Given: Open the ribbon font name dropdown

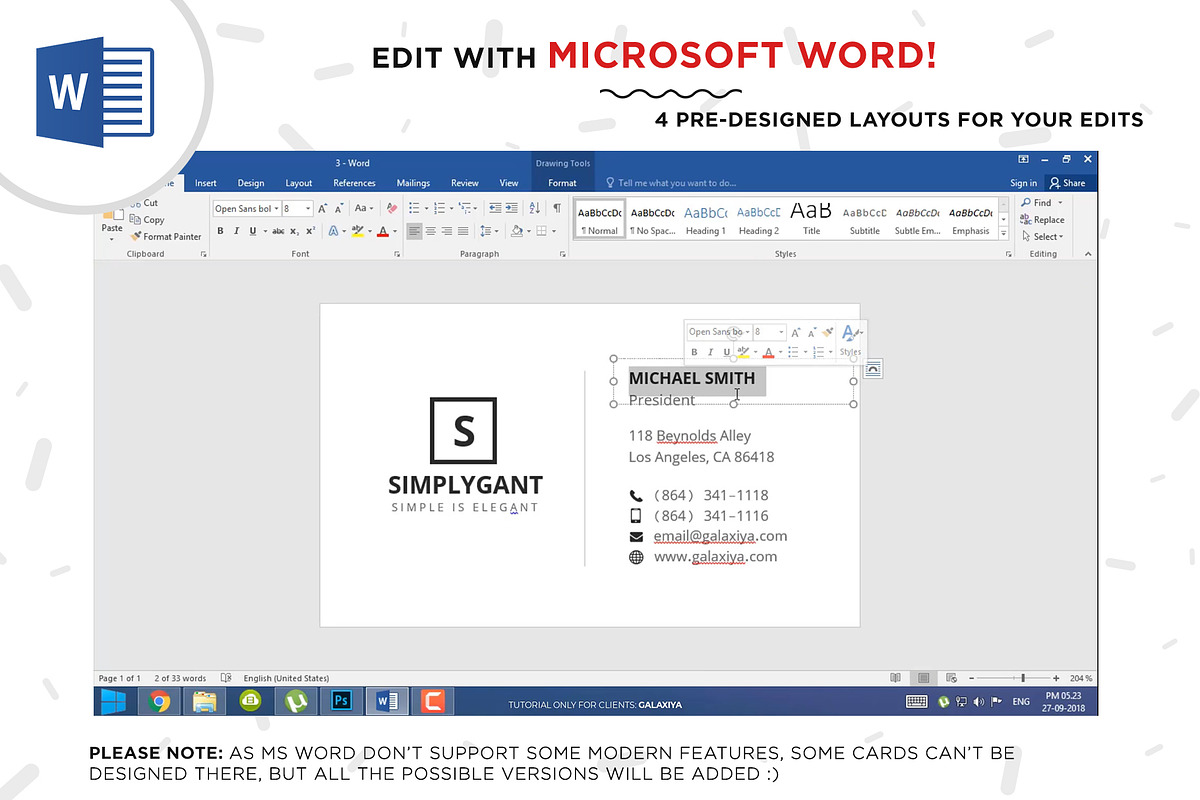Looking at the screenshot, I should [276, 209].
